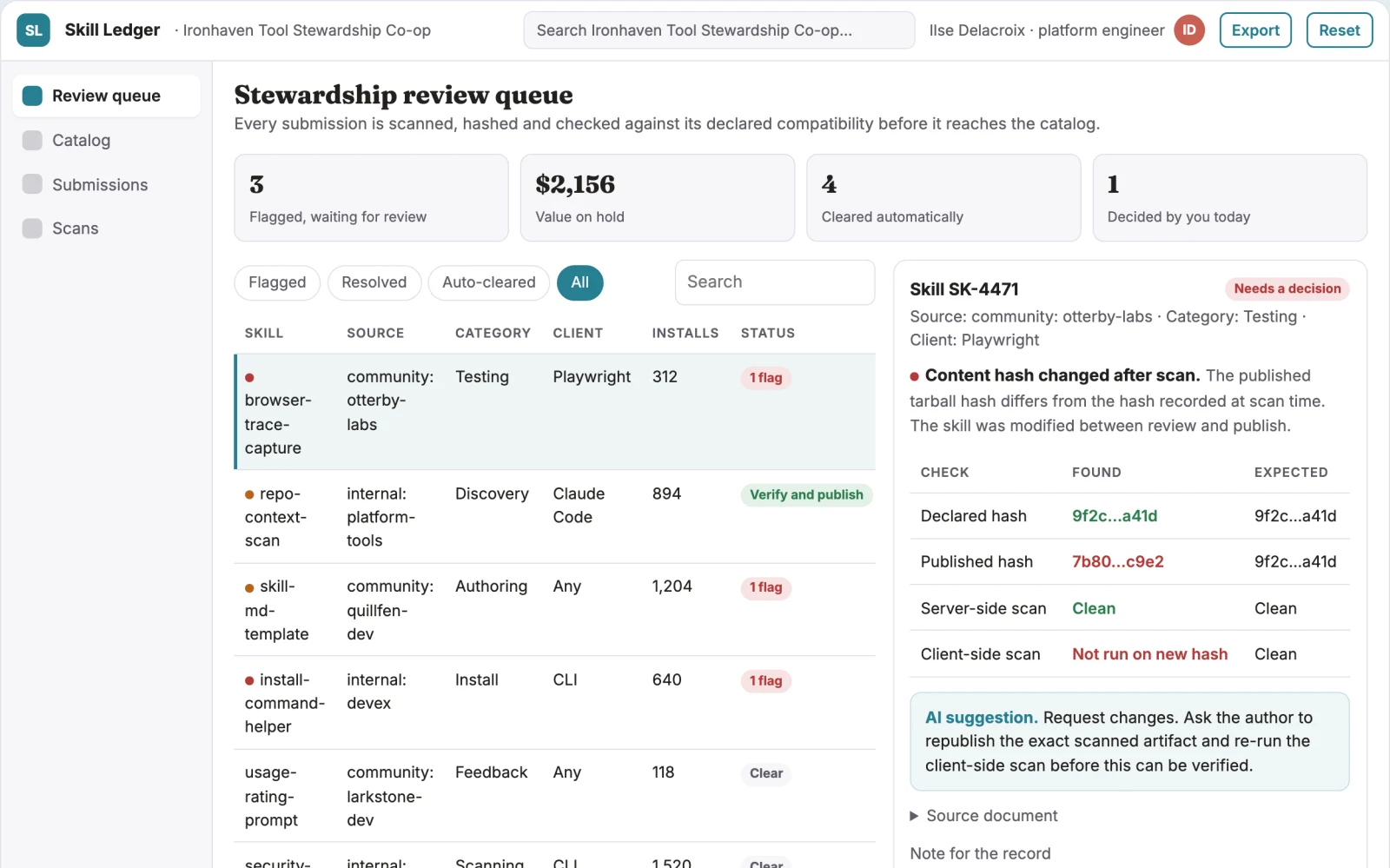
Task: Click the 1 flag badge for browser-trace-capture
Action: [765, 378]
